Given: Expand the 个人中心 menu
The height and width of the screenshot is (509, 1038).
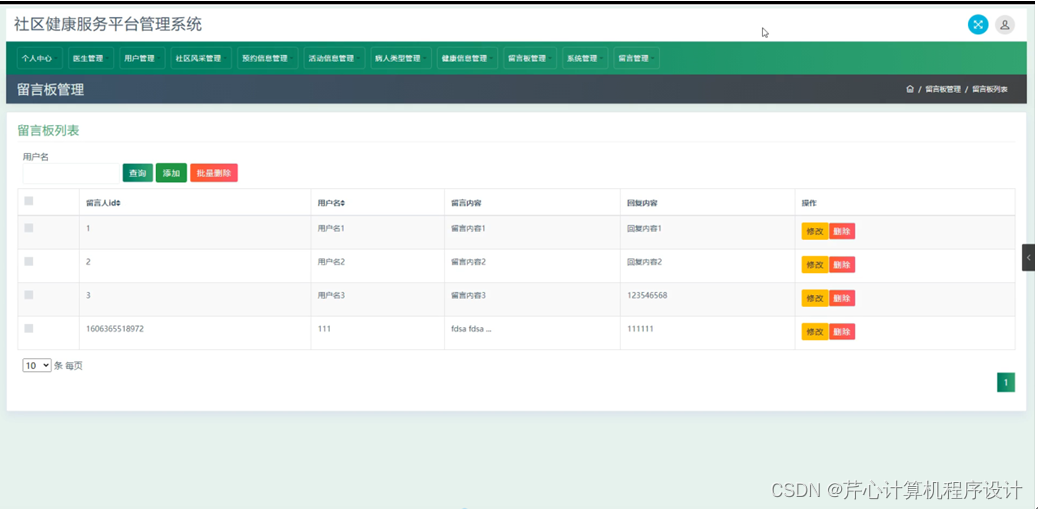Looking at the screenshot, I should (x=39, y=58).
